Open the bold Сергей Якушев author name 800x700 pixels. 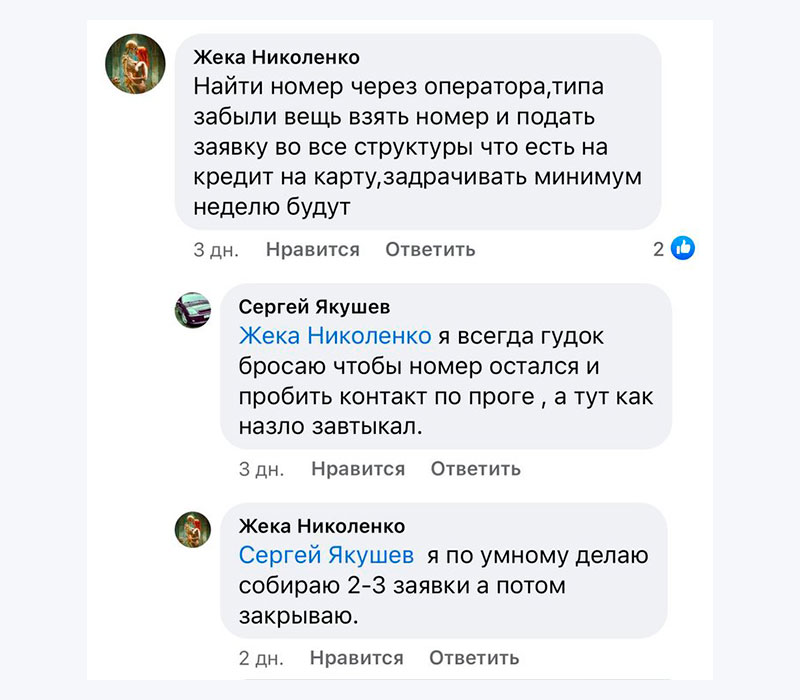point(315,306)
